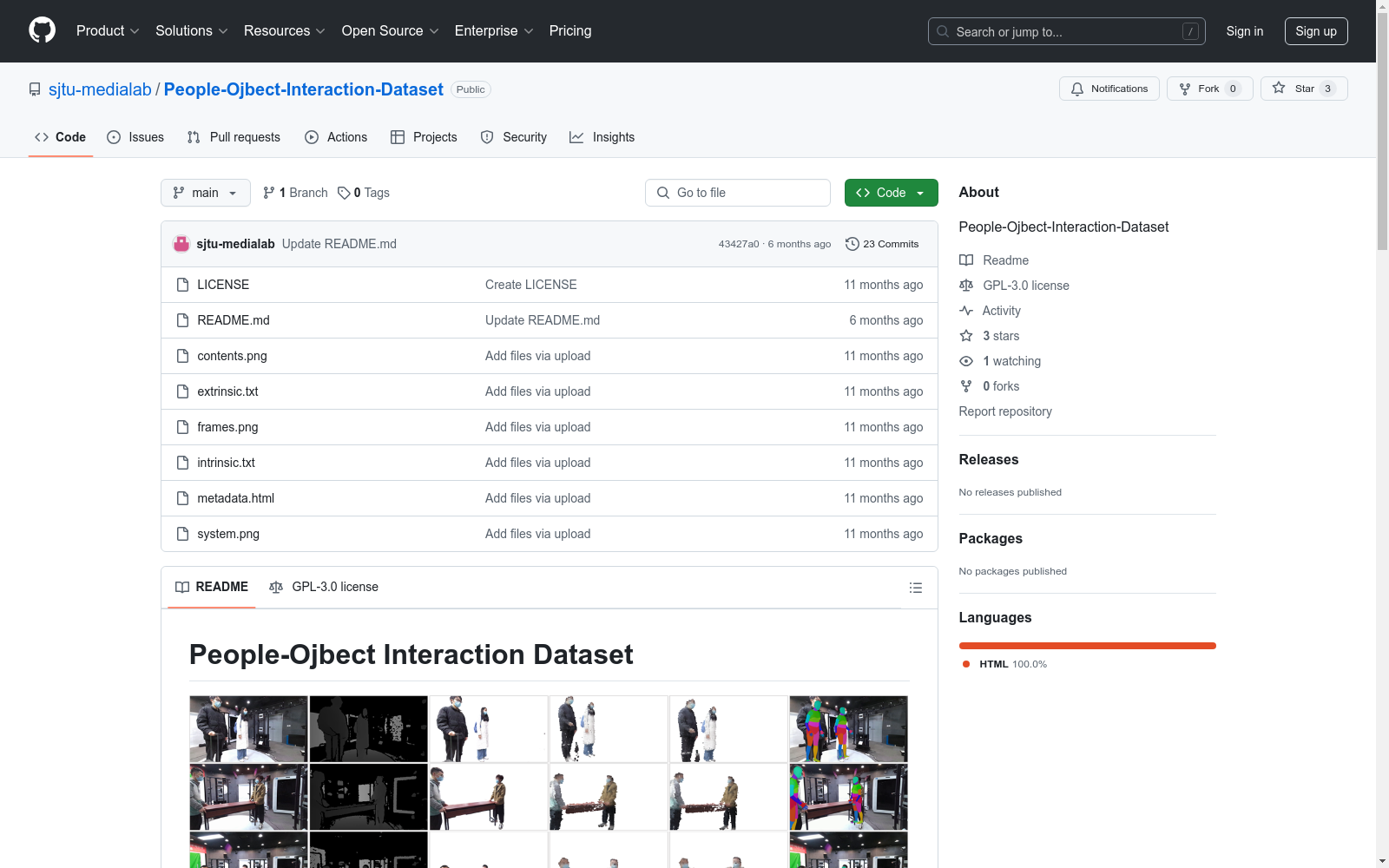The image size is (1389, 868).
Task: Click the Create LICENSE commit message
Action: 530,285
